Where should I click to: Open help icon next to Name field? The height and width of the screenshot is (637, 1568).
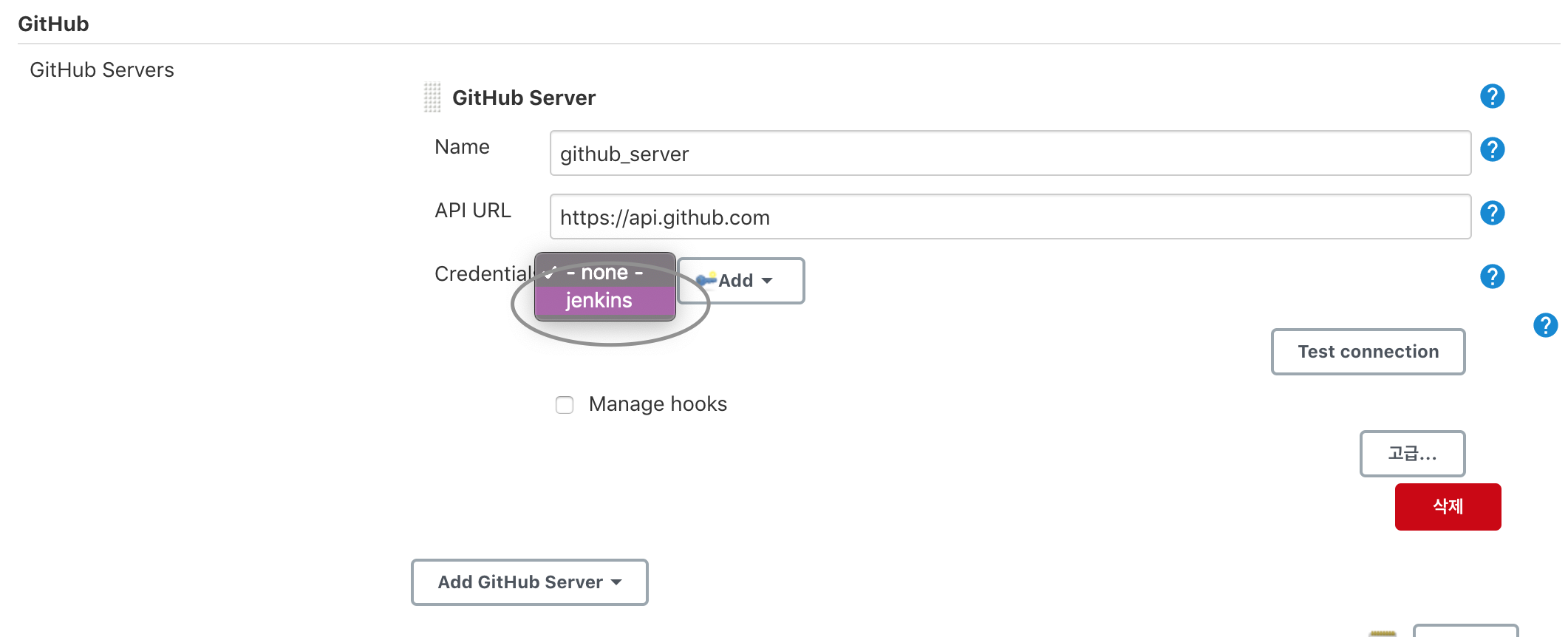click(x=1492, y=149)
